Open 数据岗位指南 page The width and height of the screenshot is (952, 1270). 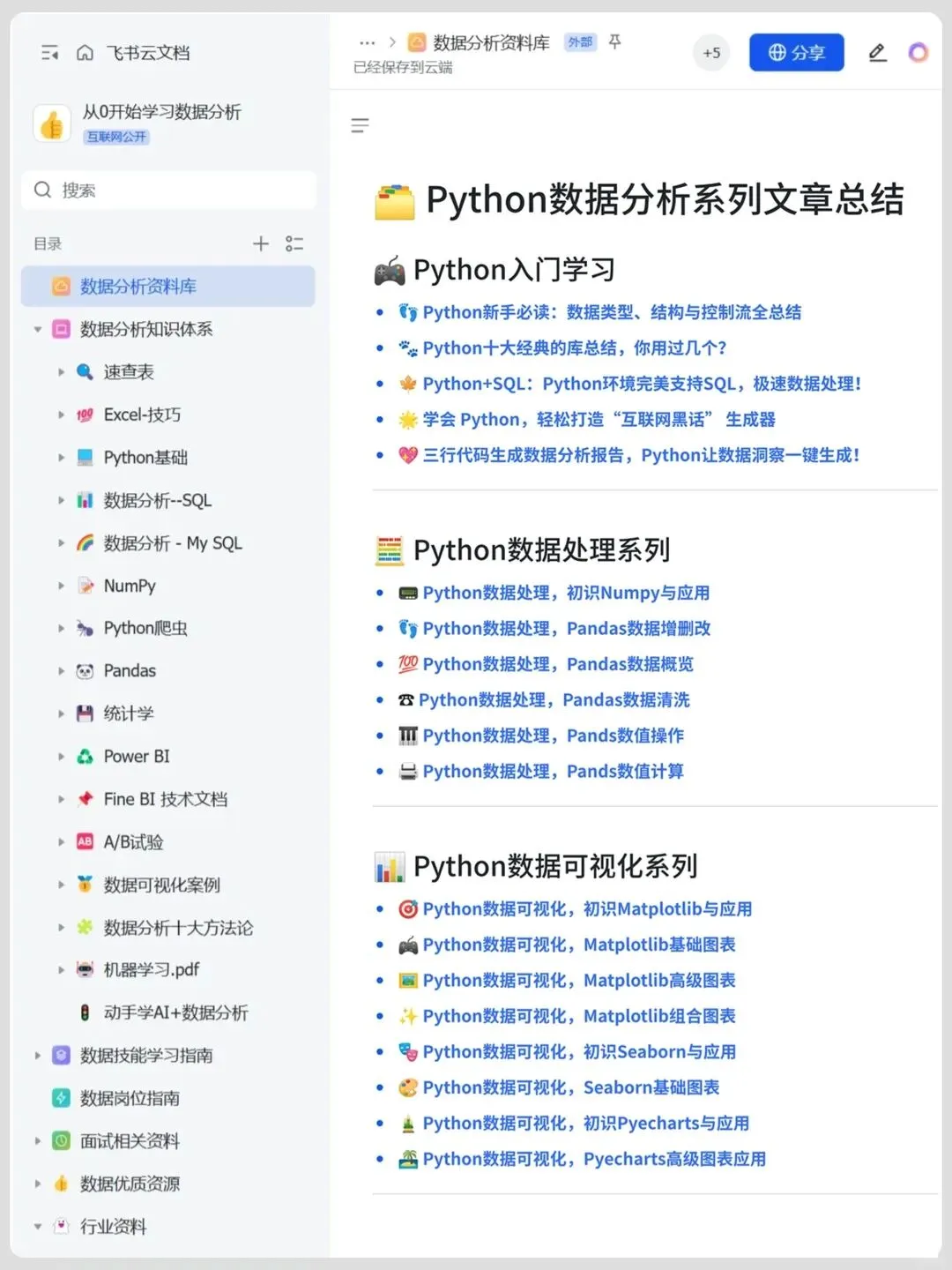pos(130,1098)
